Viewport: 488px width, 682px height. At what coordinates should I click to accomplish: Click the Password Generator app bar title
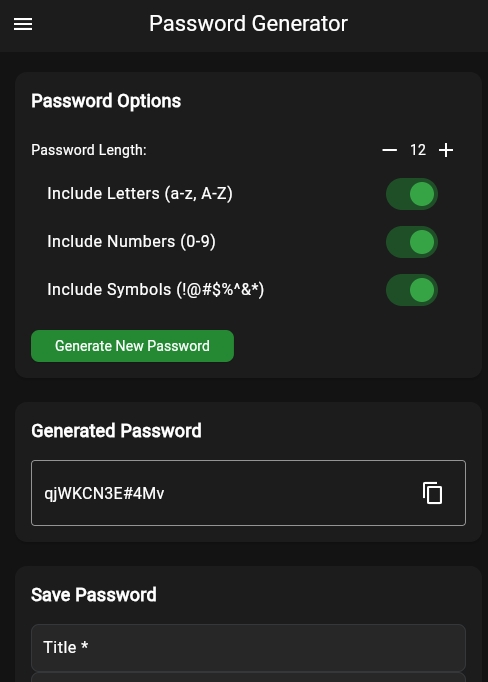(x=248, y=23)
